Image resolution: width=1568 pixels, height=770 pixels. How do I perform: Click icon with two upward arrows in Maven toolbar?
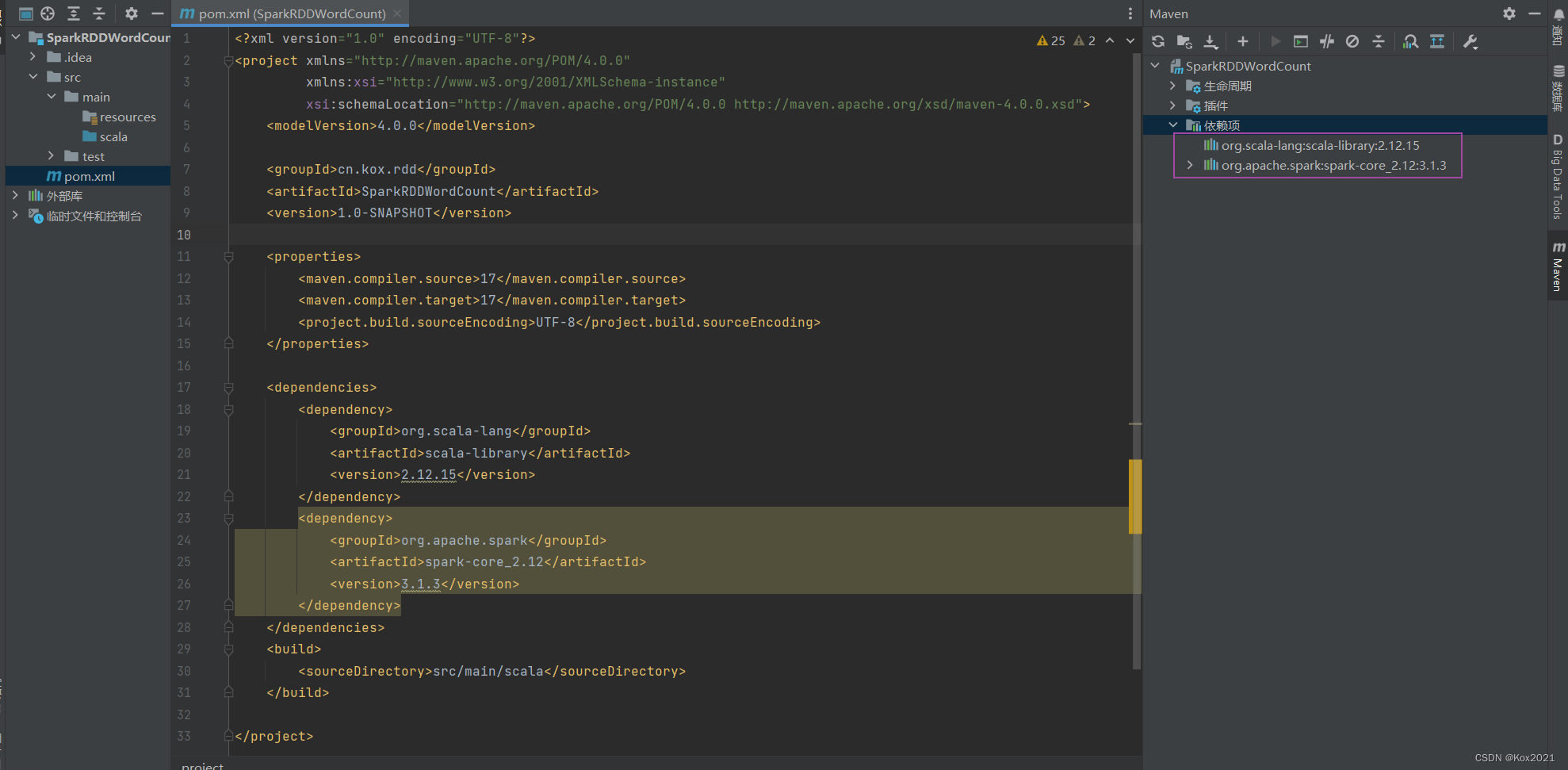pyautogui.click(x=1437, y=41)
